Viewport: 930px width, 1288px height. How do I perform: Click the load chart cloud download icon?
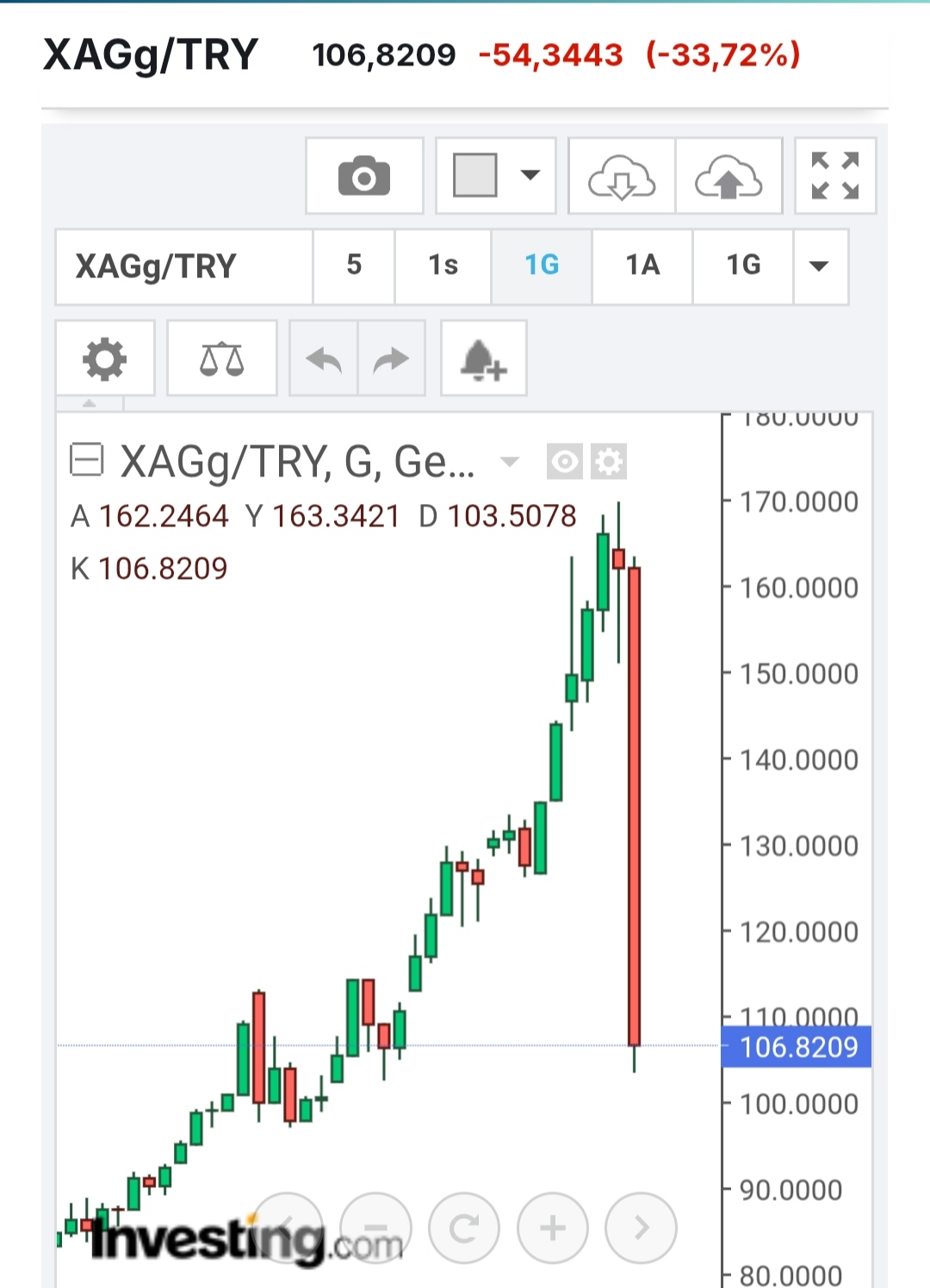(x=622, y=177)
